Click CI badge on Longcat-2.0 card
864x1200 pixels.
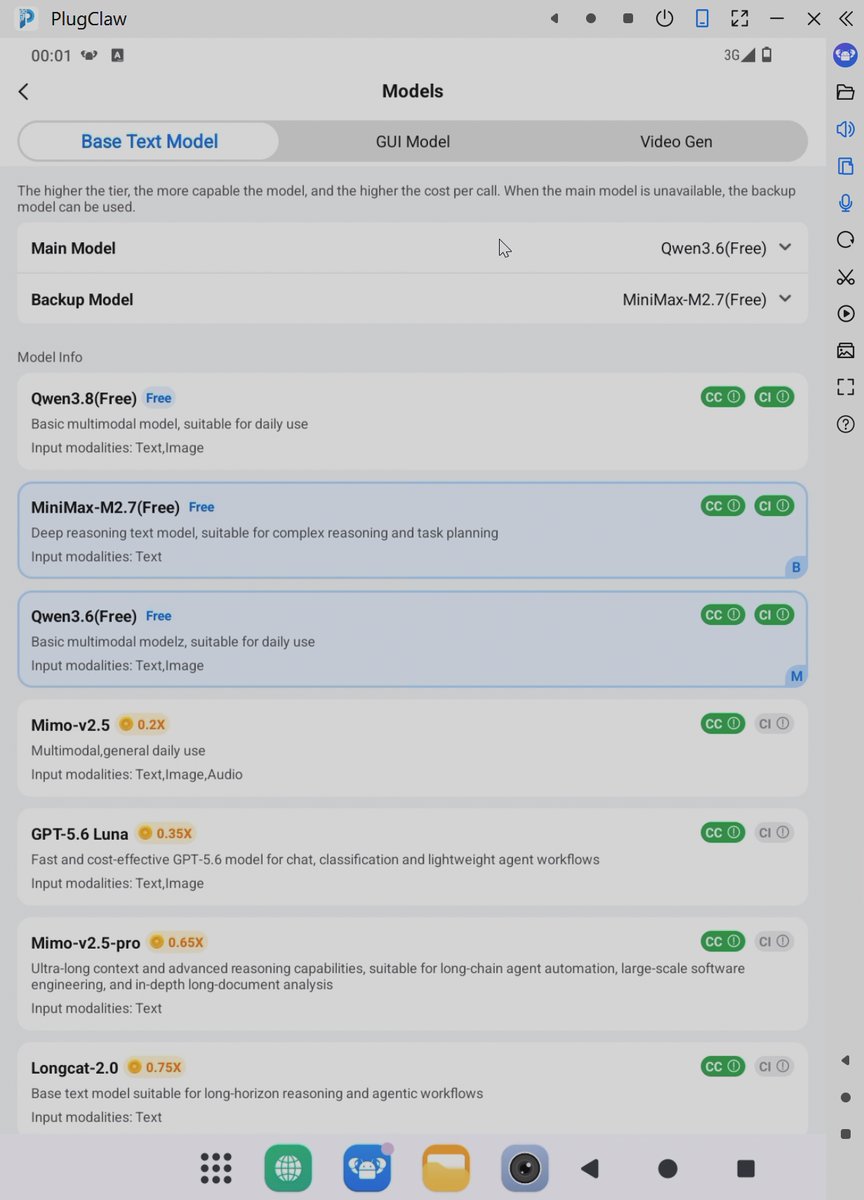coord(774,1067)
